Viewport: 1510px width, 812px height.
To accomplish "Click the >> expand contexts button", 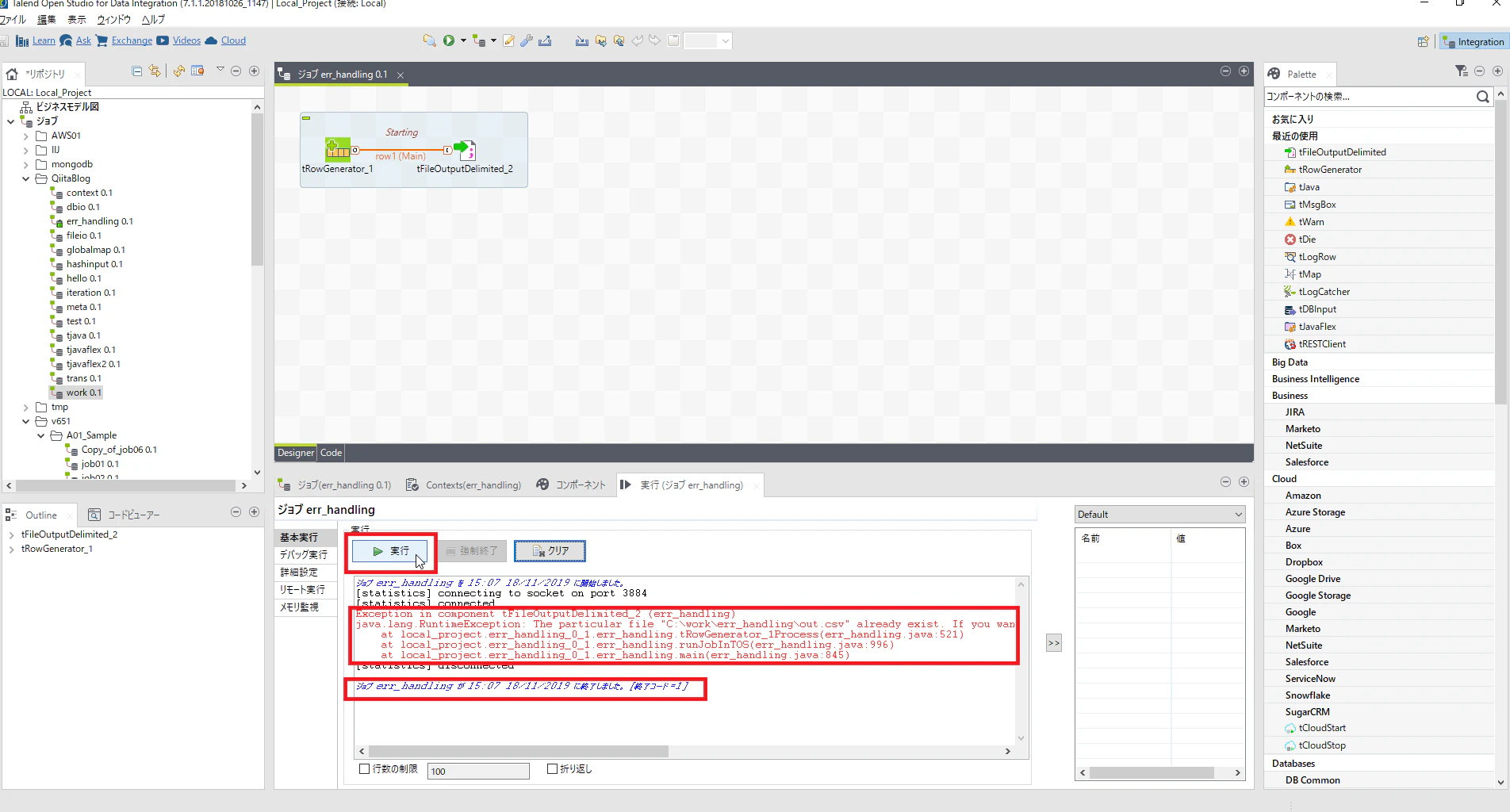I will (x=1053, y=643).
